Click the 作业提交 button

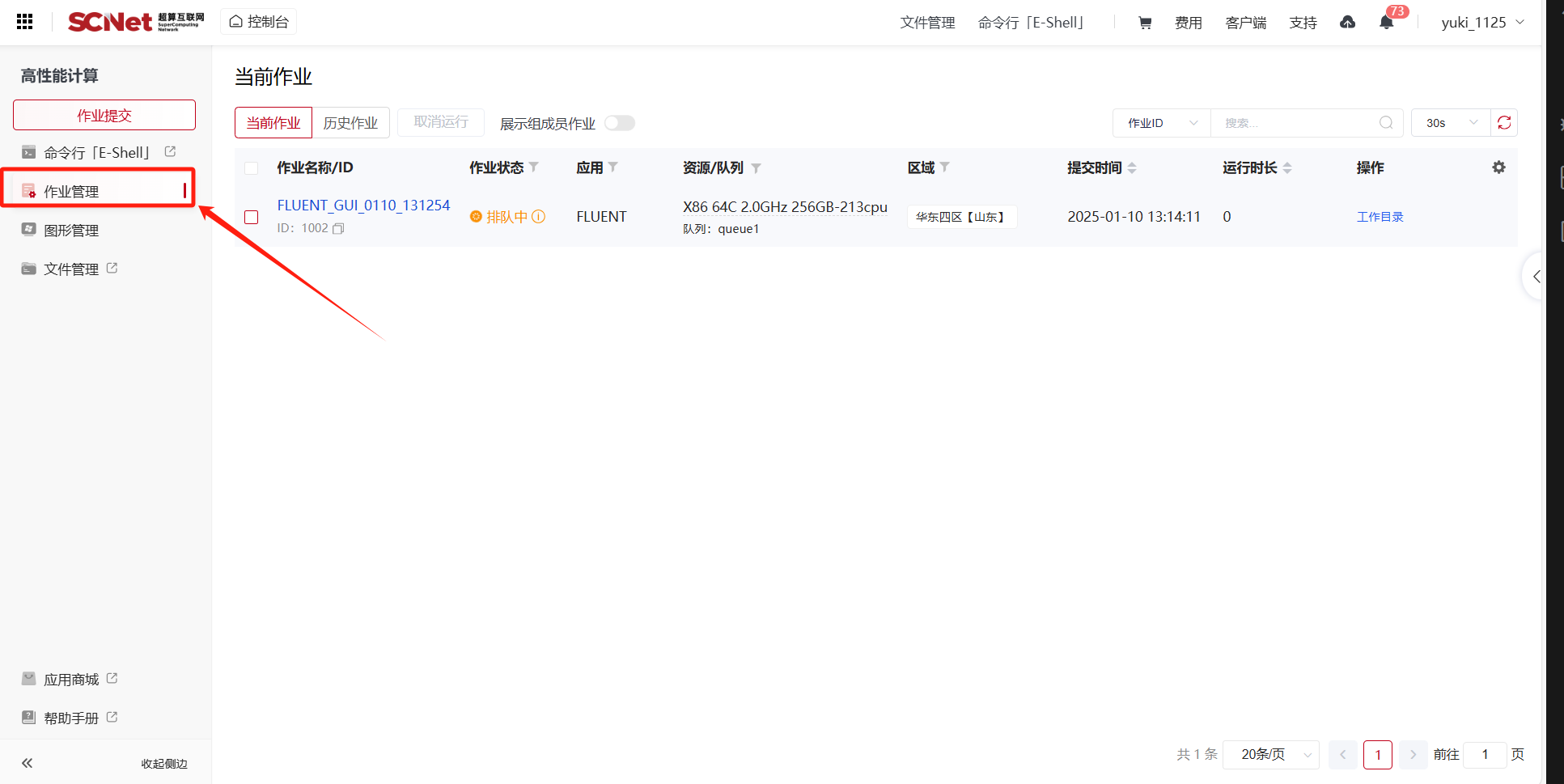[104, 115]
